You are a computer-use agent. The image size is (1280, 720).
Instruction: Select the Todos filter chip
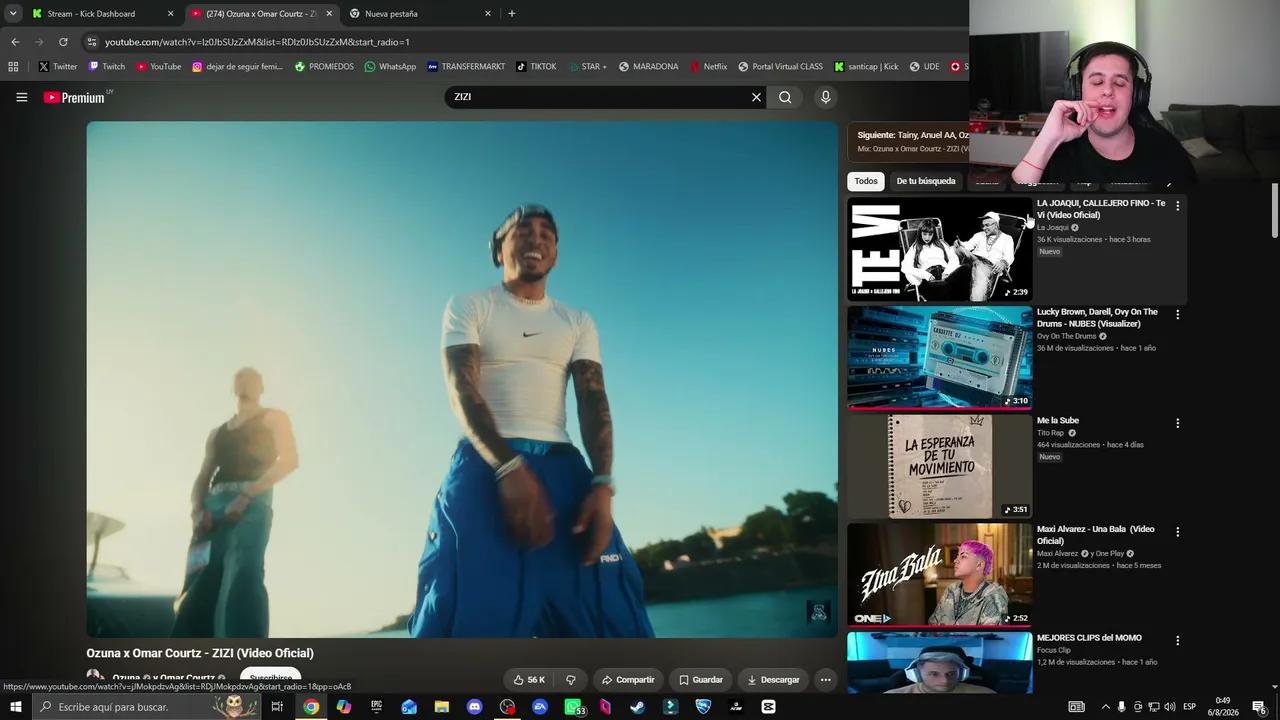click(x=866, y=181)
